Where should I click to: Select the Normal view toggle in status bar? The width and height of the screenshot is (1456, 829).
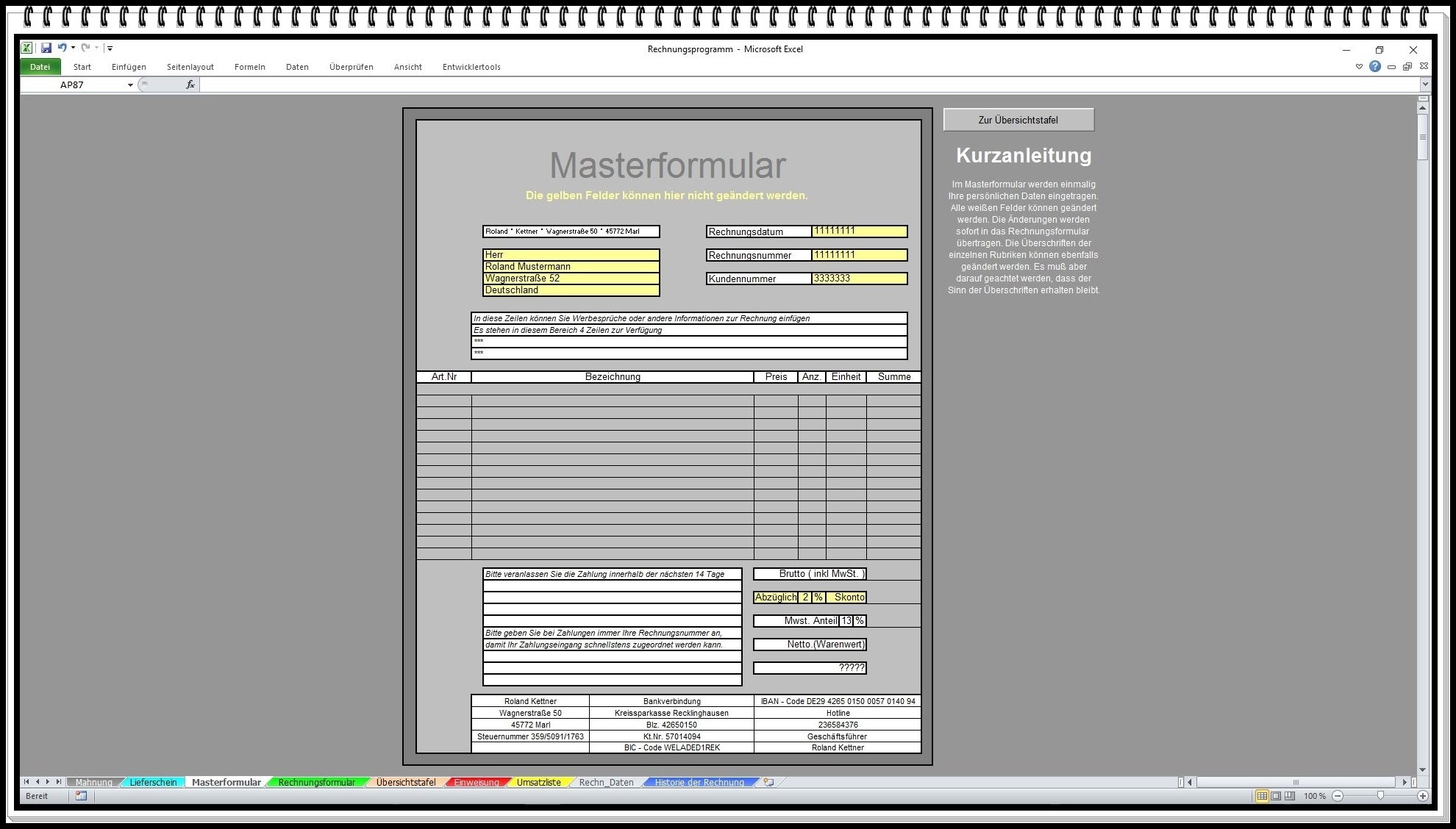(1262, 796)
